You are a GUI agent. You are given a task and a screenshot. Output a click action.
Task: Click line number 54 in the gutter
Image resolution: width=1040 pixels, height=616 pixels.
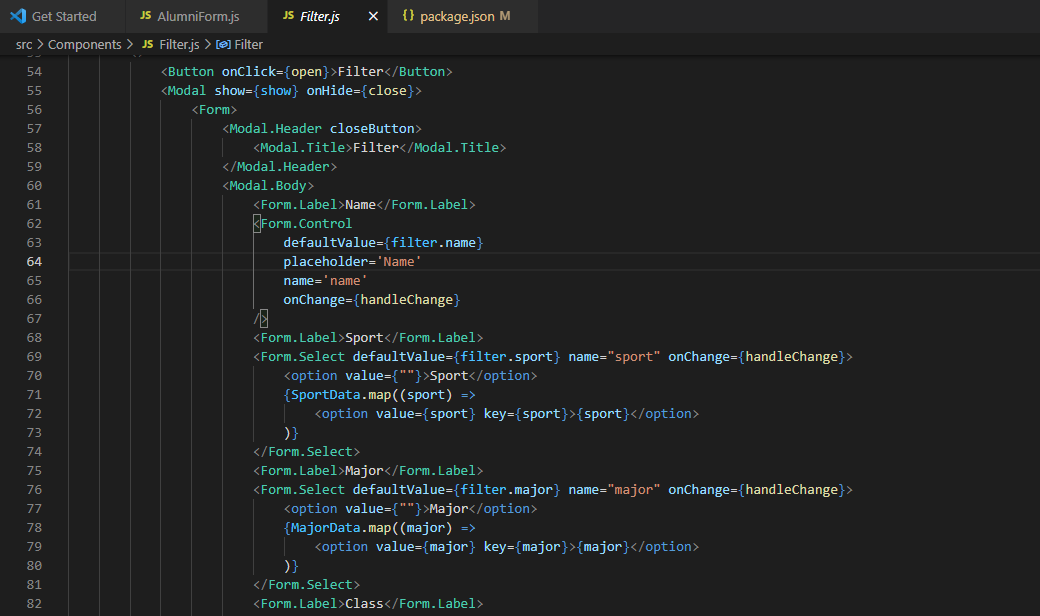point(34,72)
